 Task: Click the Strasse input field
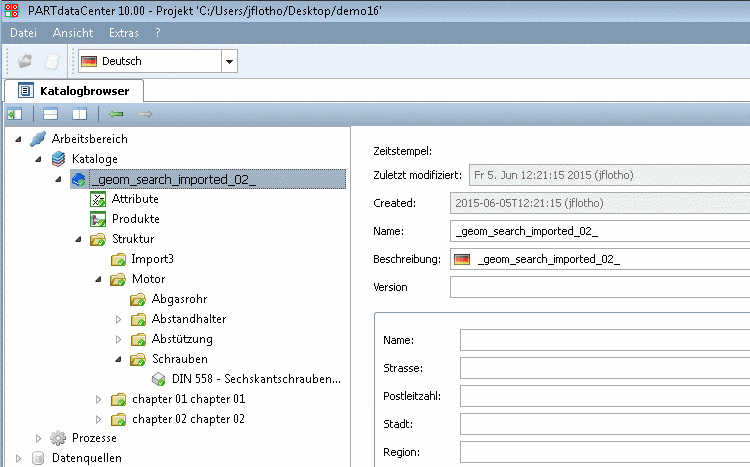click(x=605, y=368)
